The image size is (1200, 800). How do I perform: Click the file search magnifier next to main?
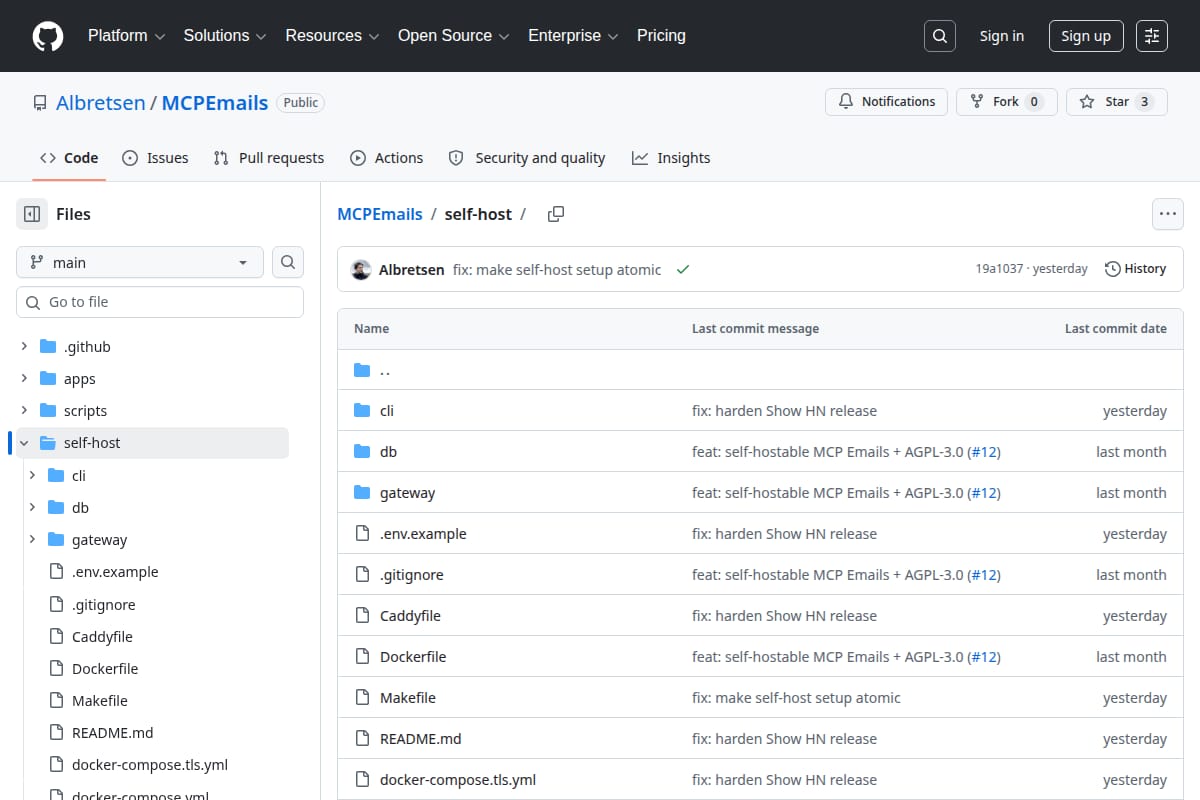[288, 262]
